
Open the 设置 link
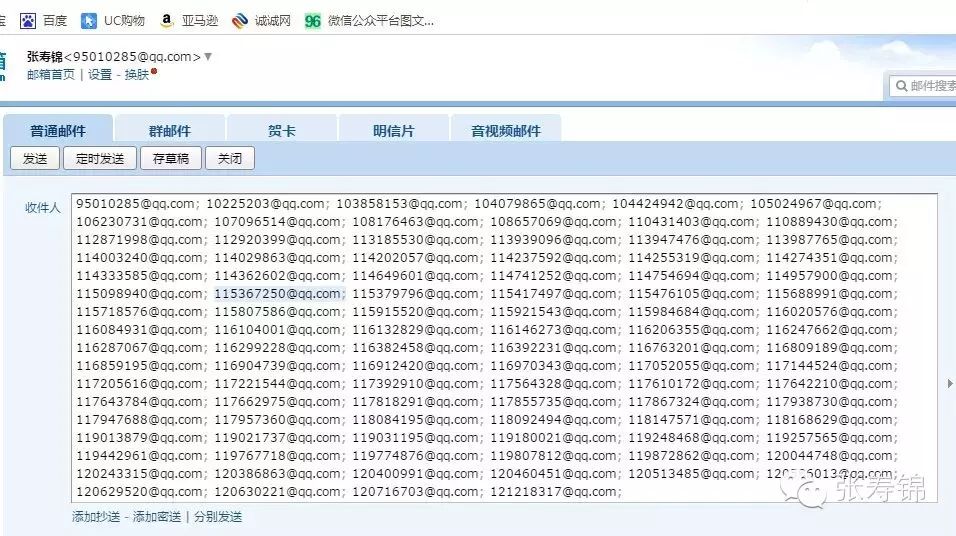(100, 74)
